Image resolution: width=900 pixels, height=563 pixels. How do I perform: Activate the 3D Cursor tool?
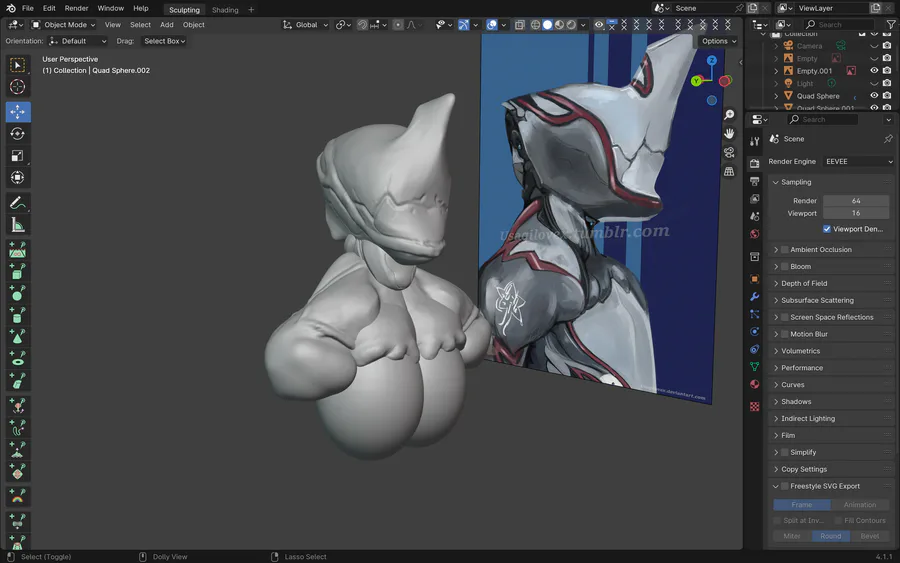coord(18,87)
